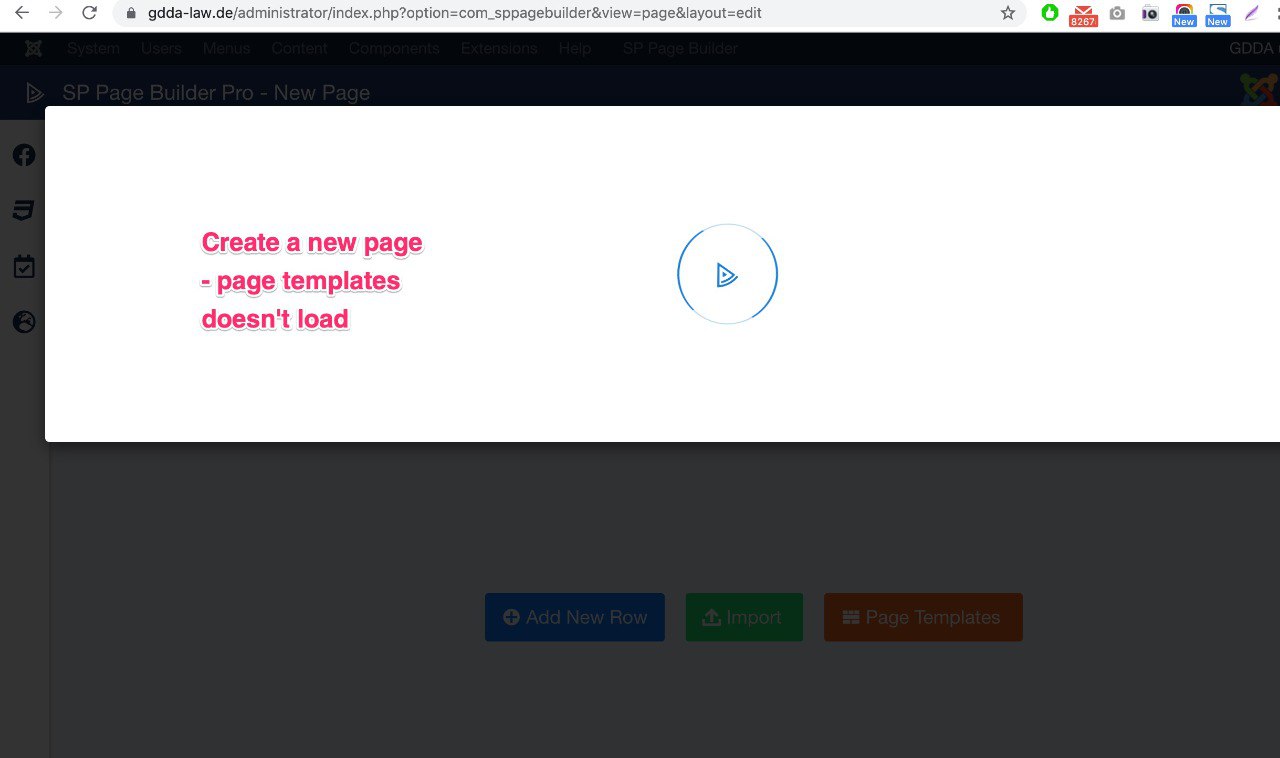Open the SP Page Builder menu item
This screenshot has height=758, width=1280.
tap(680, 48)
